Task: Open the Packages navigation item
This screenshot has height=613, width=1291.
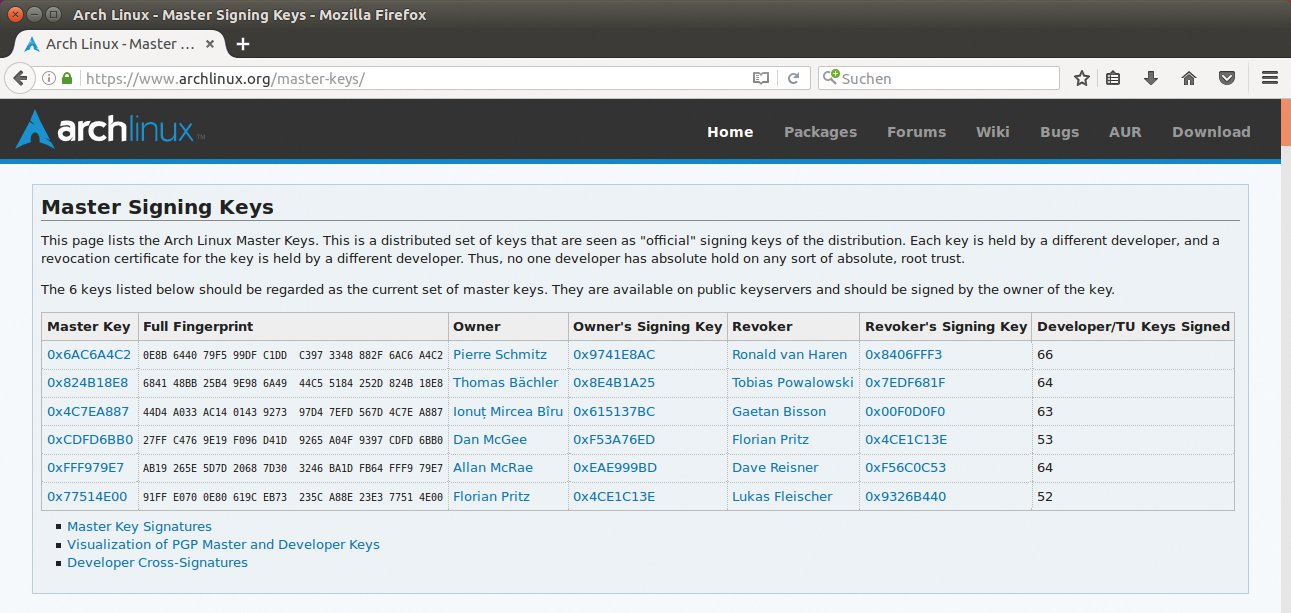Action: click(820, 132)
